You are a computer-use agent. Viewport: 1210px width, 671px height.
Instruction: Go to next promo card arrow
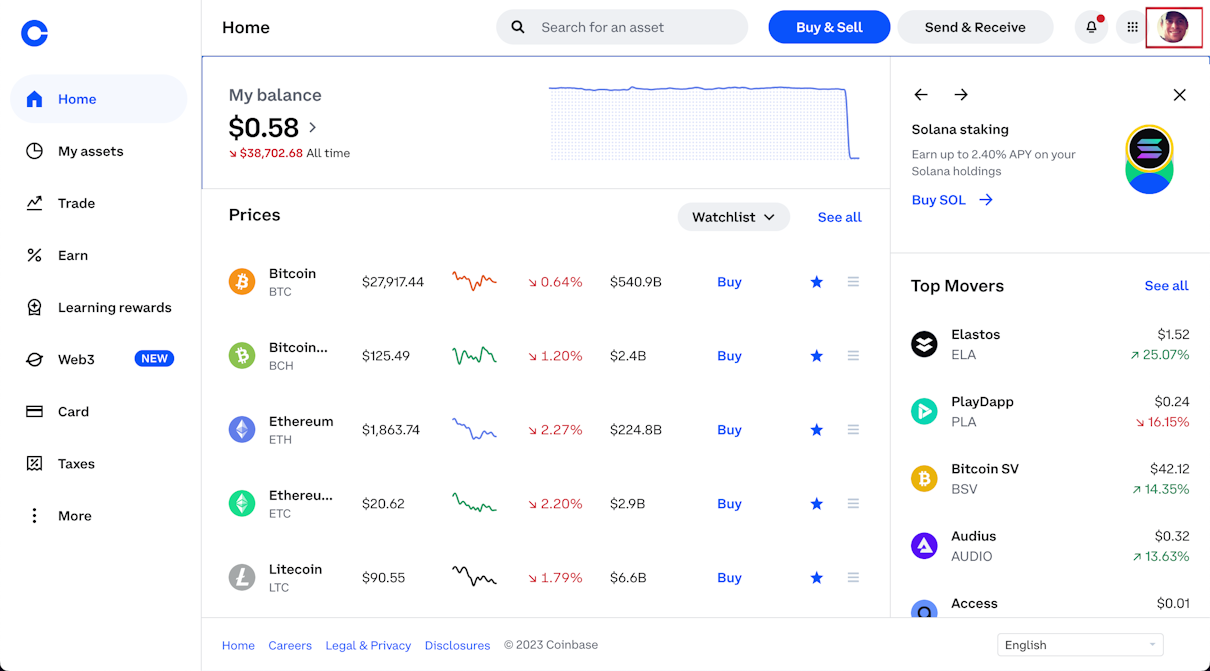pyautogui.click(x=961, y=95)
